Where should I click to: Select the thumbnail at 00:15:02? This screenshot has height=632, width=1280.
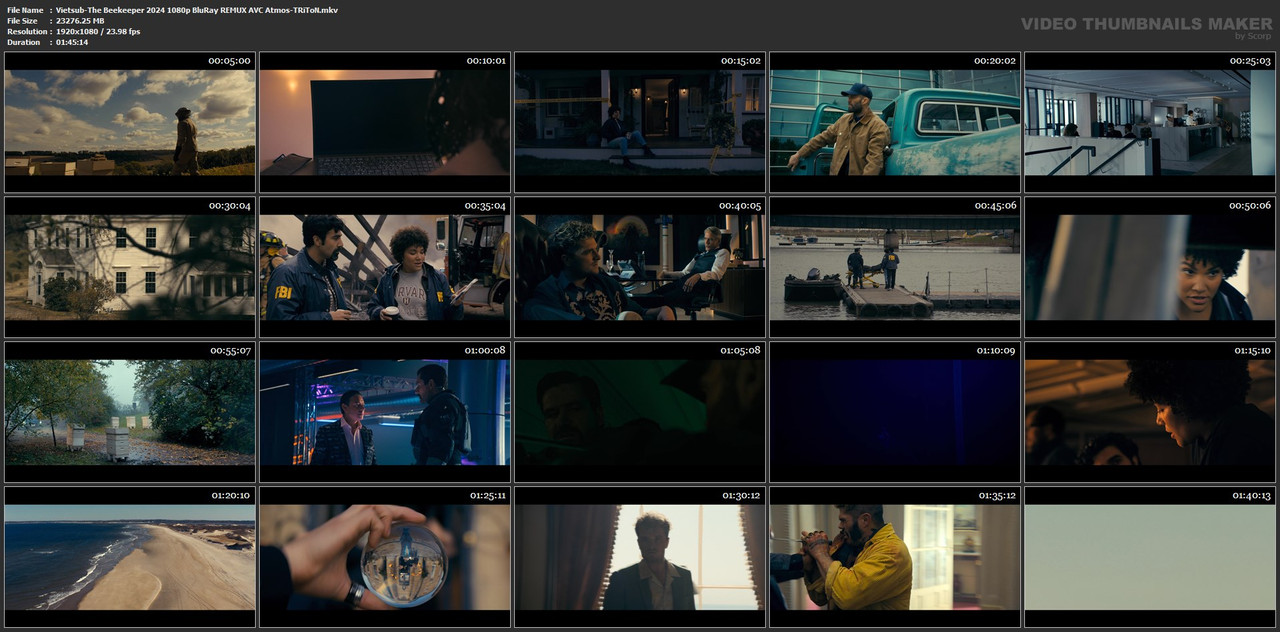pos(640,122)
